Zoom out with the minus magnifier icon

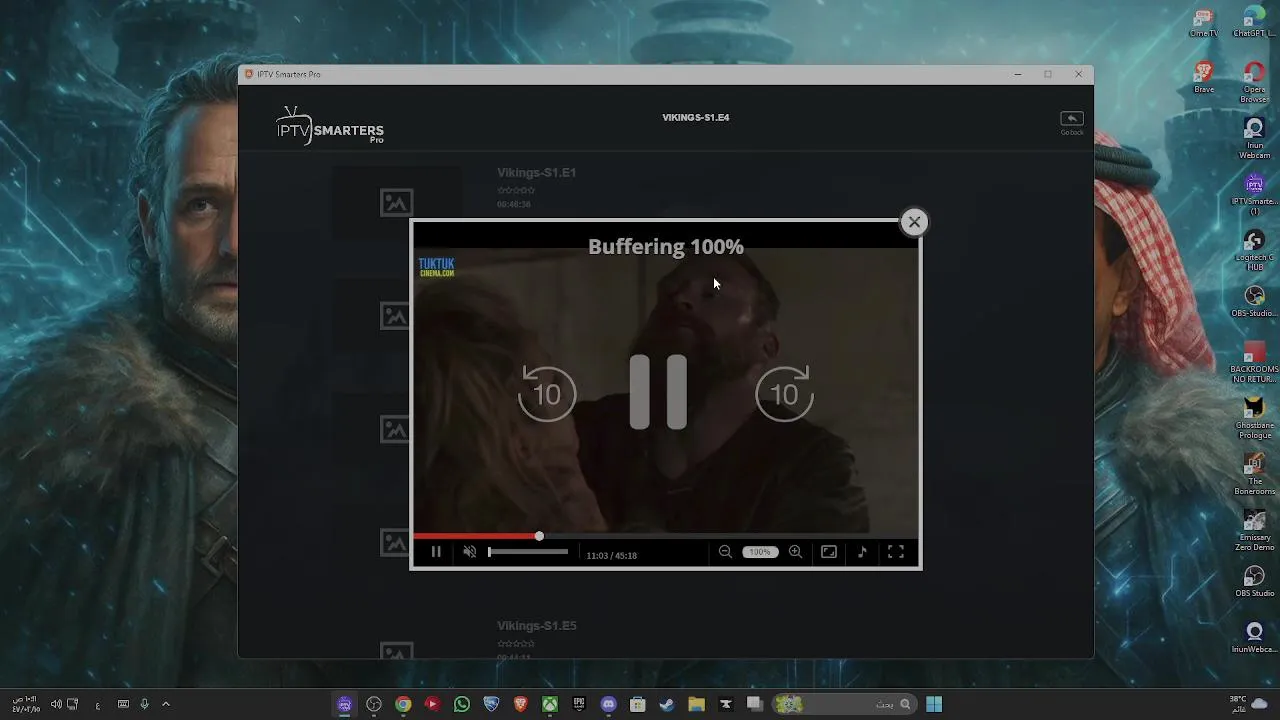(725, 552)
